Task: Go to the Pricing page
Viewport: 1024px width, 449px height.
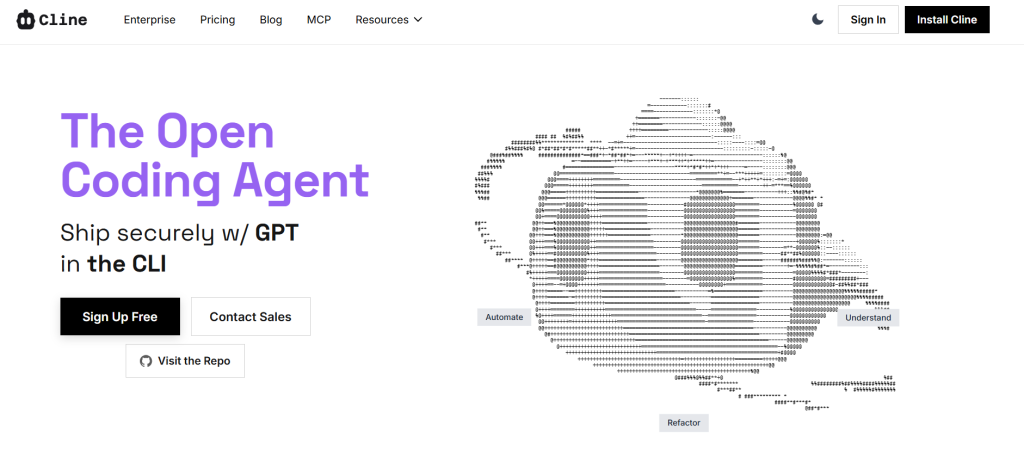Action: 217,20
